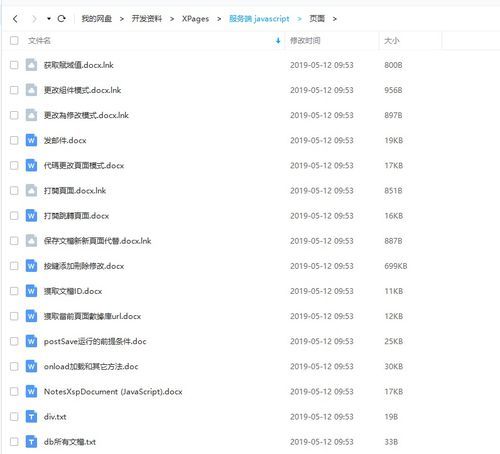500x454 pixels.
Task: Select file name 发邮件.docx
Action: [65, 140]
